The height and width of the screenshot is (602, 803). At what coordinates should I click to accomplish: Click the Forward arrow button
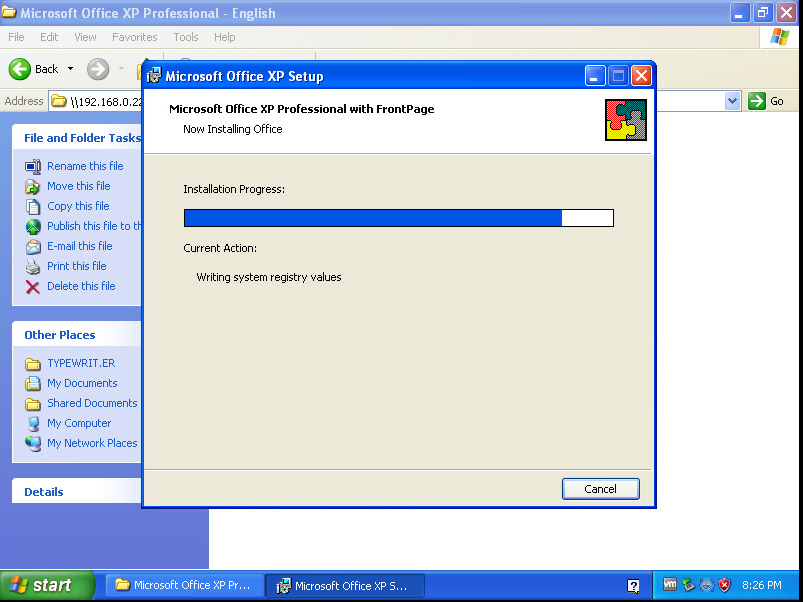coord(98,69)
